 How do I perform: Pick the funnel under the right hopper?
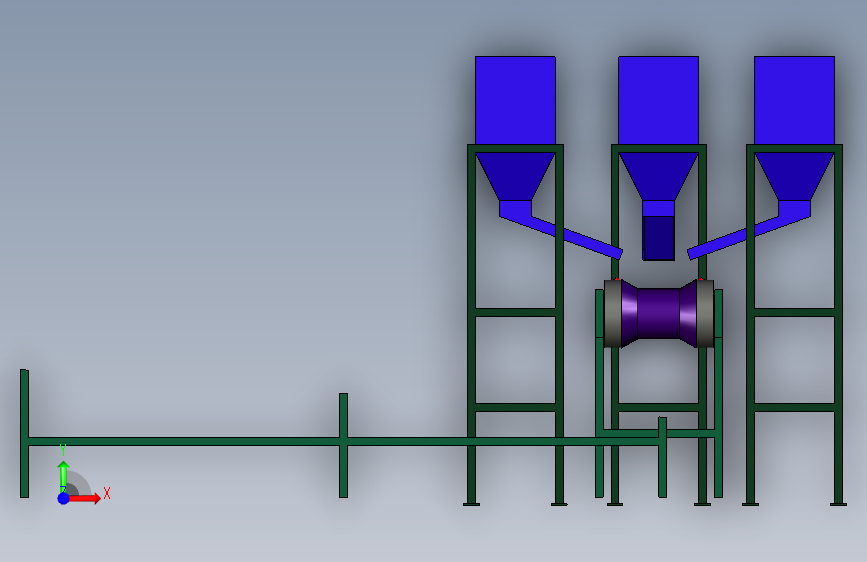[x=795, y=176]
